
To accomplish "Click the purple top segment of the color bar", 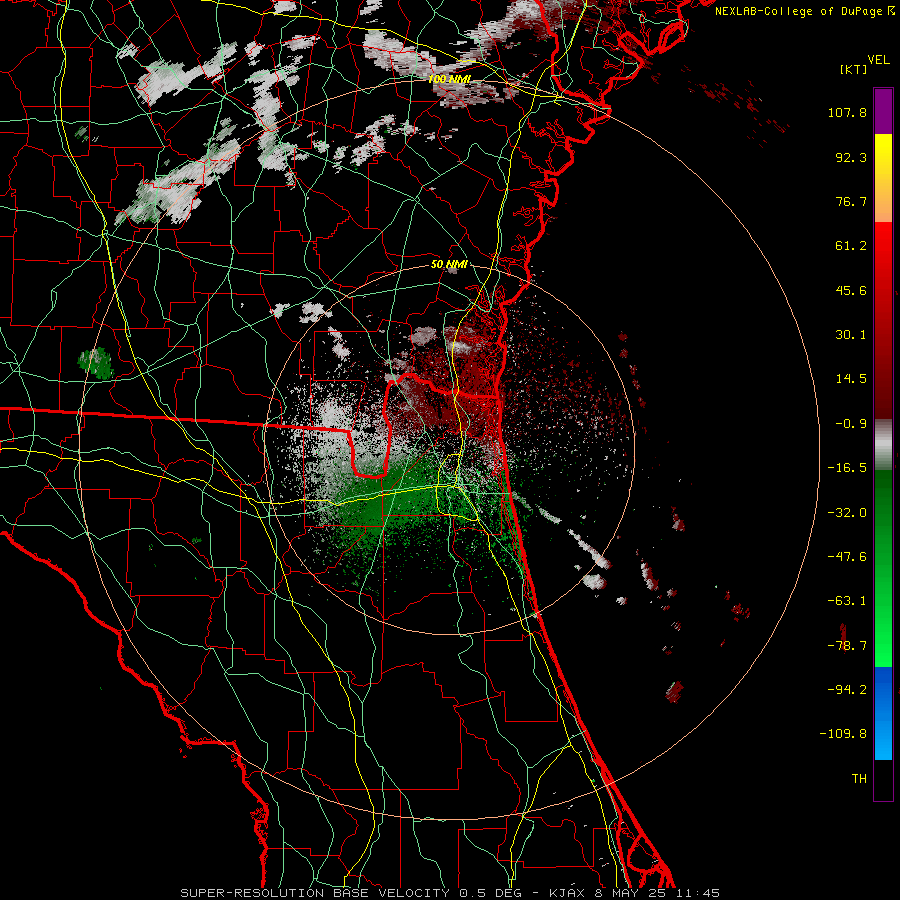I will point(883,111).
